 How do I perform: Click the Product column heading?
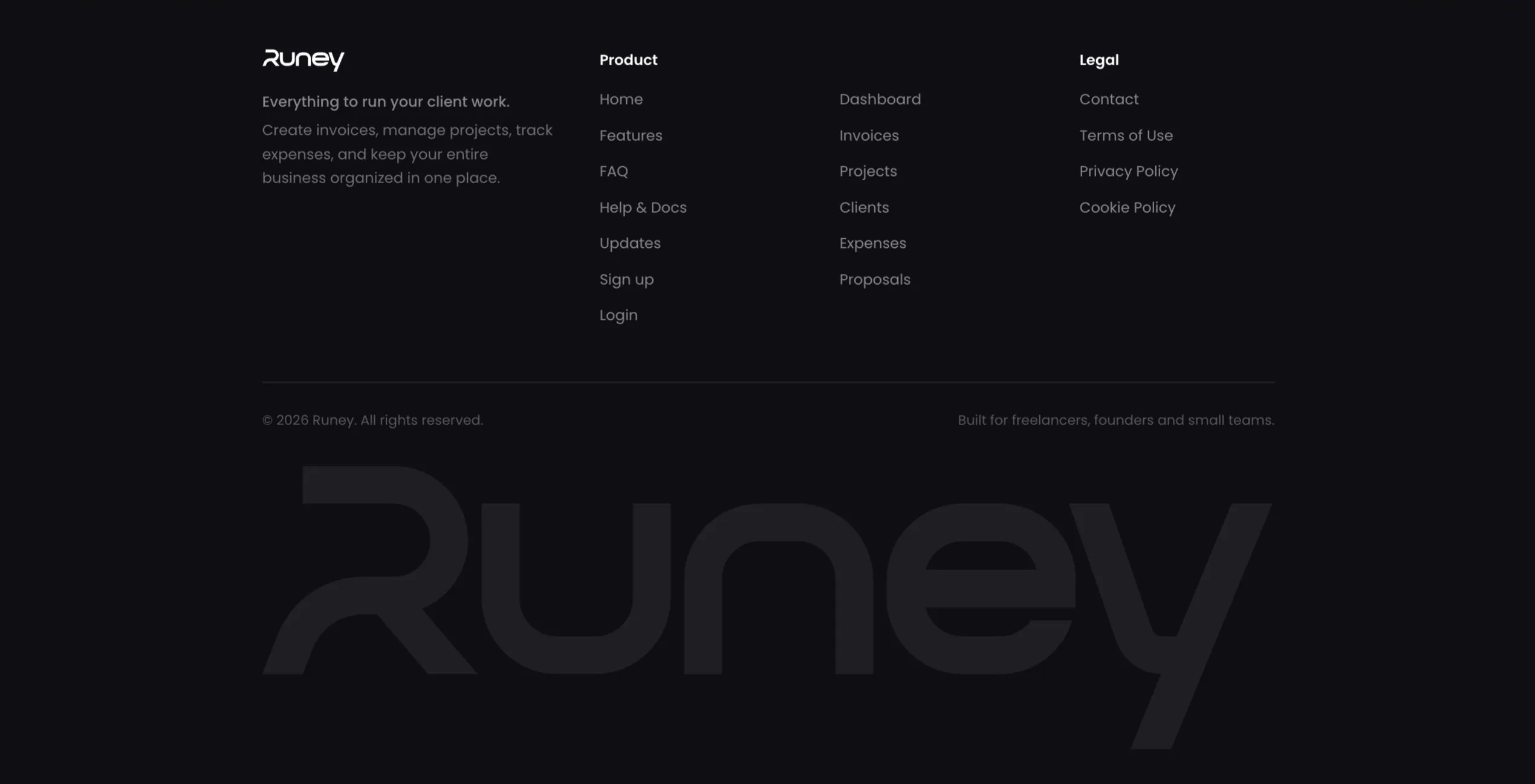click(628, 60)
